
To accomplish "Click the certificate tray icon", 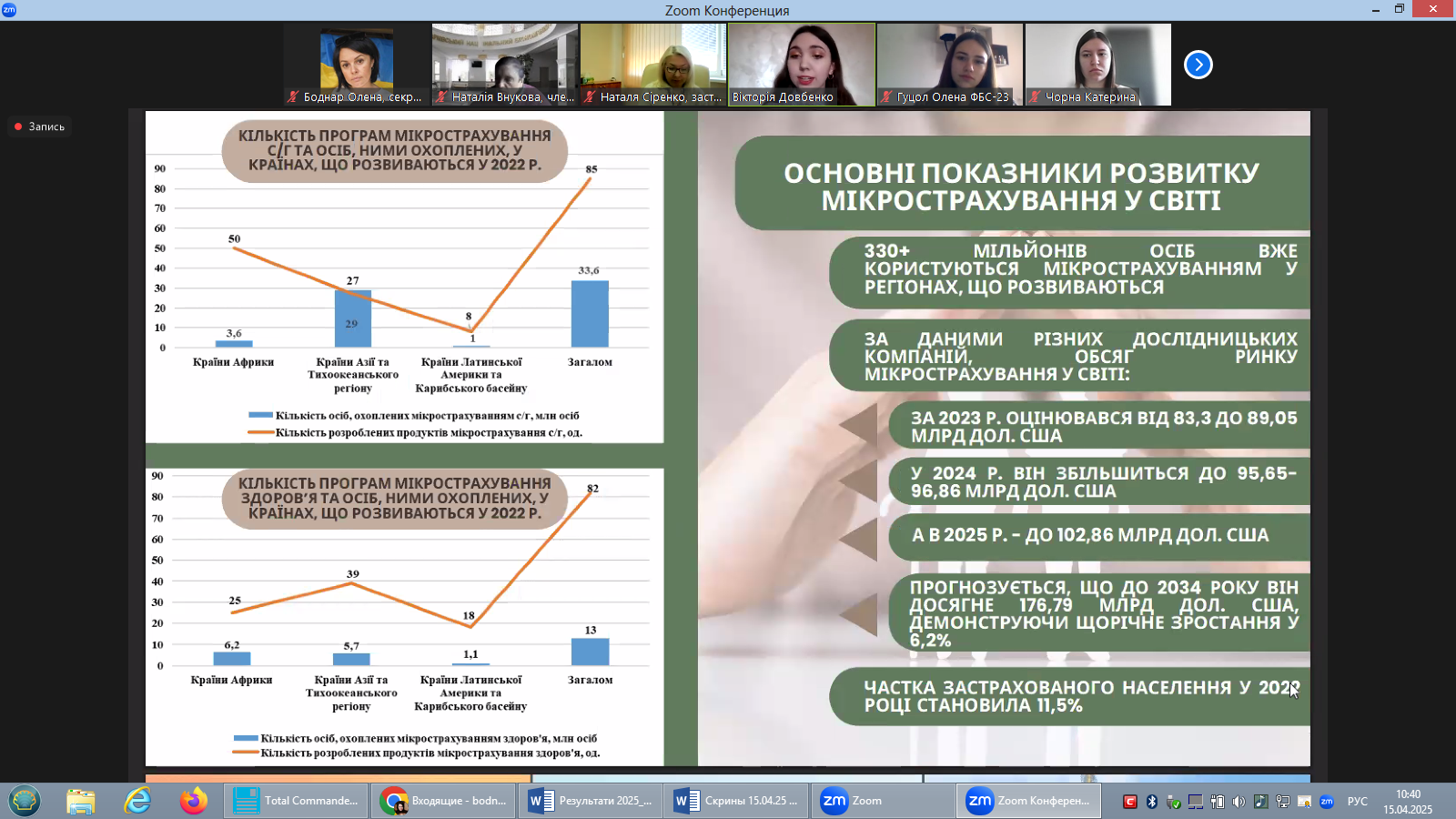I will pos(1305,802).
